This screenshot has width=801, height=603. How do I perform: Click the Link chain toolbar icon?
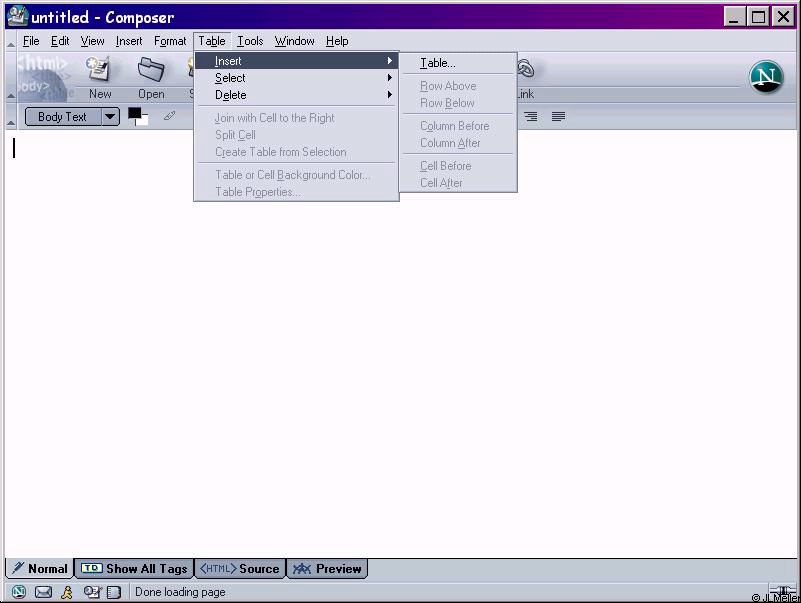click(526, 68)
